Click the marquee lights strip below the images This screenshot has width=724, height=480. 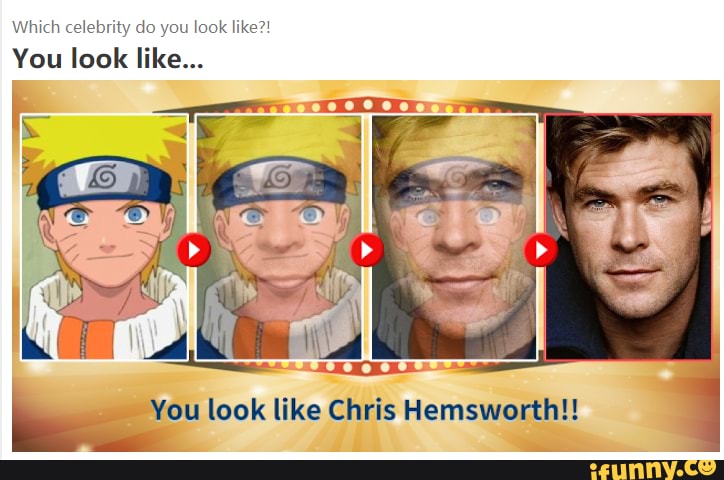coord(367,367)
